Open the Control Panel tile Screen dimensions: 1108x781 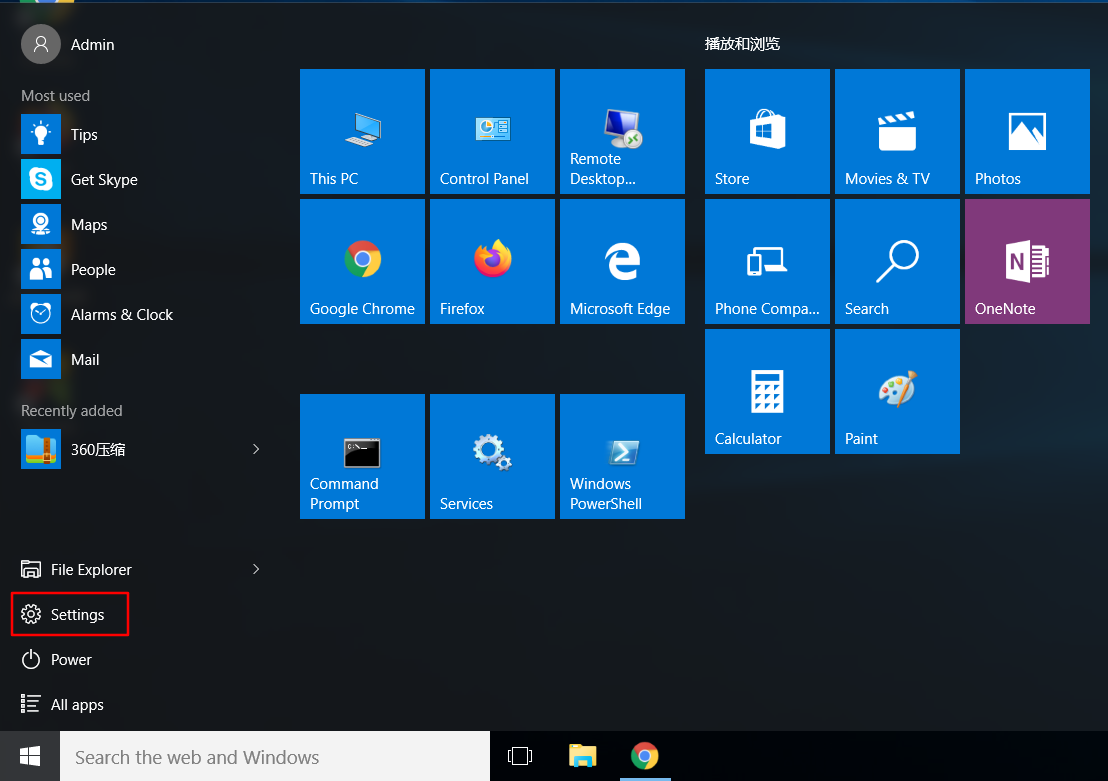point(492,131)
